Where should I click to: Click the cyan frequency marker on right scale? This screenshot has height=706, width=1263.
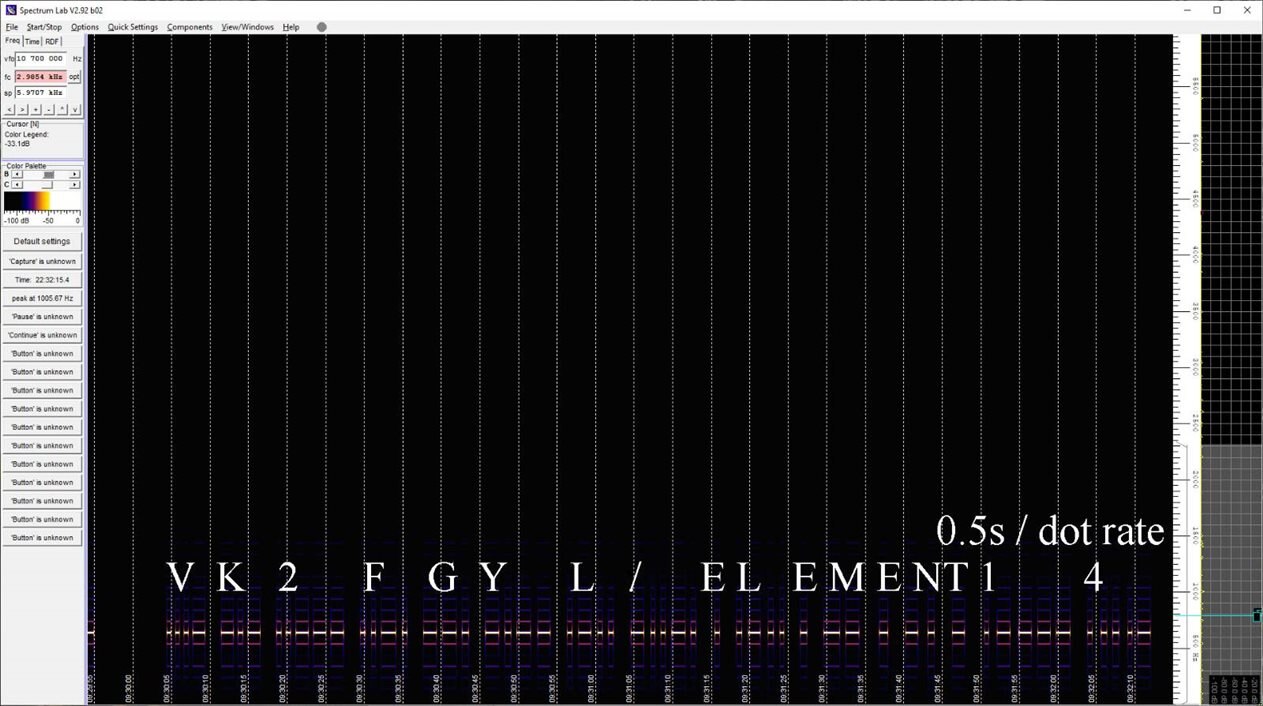(x=1256, y=615)
